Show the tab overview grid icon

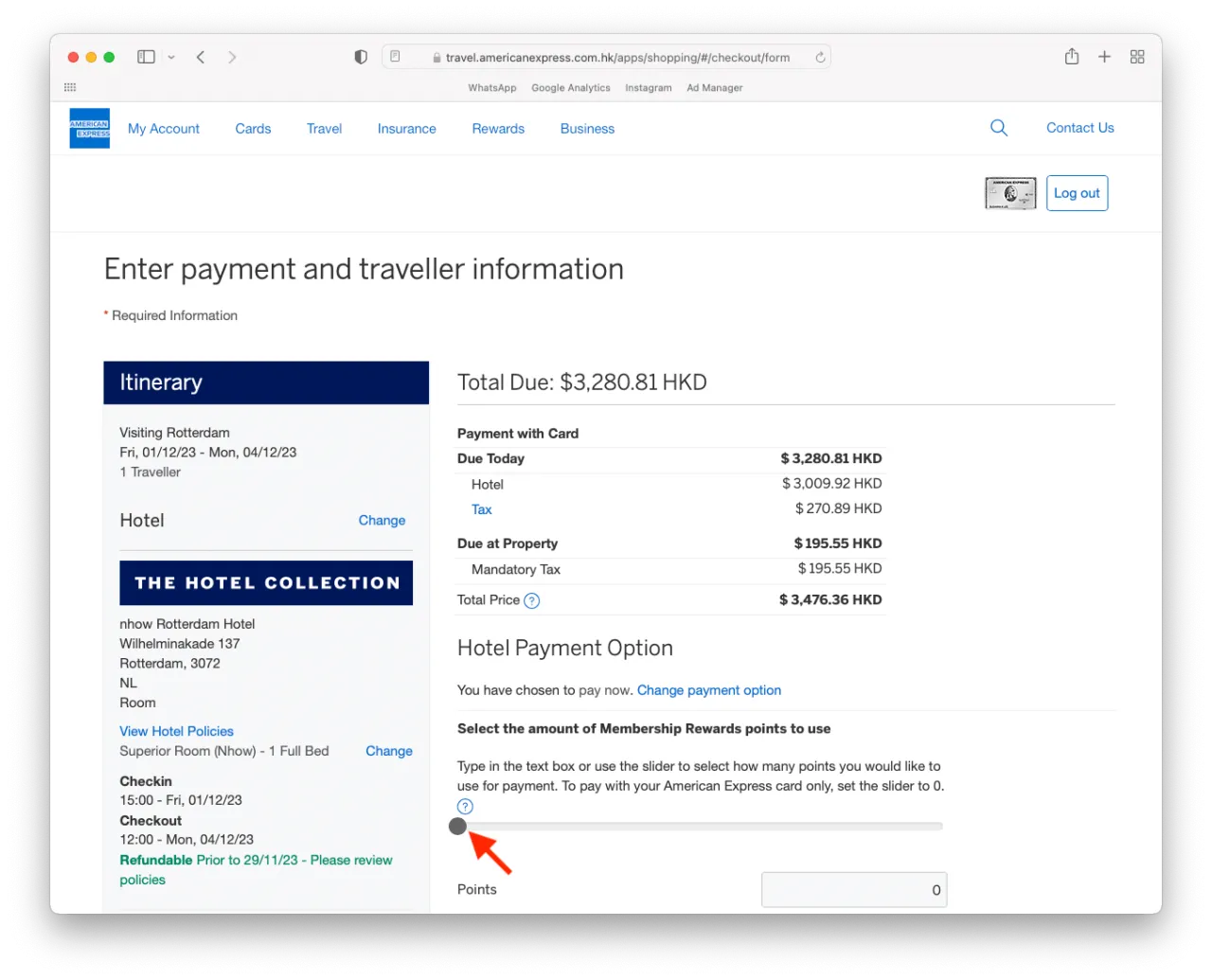(1137, 57)
